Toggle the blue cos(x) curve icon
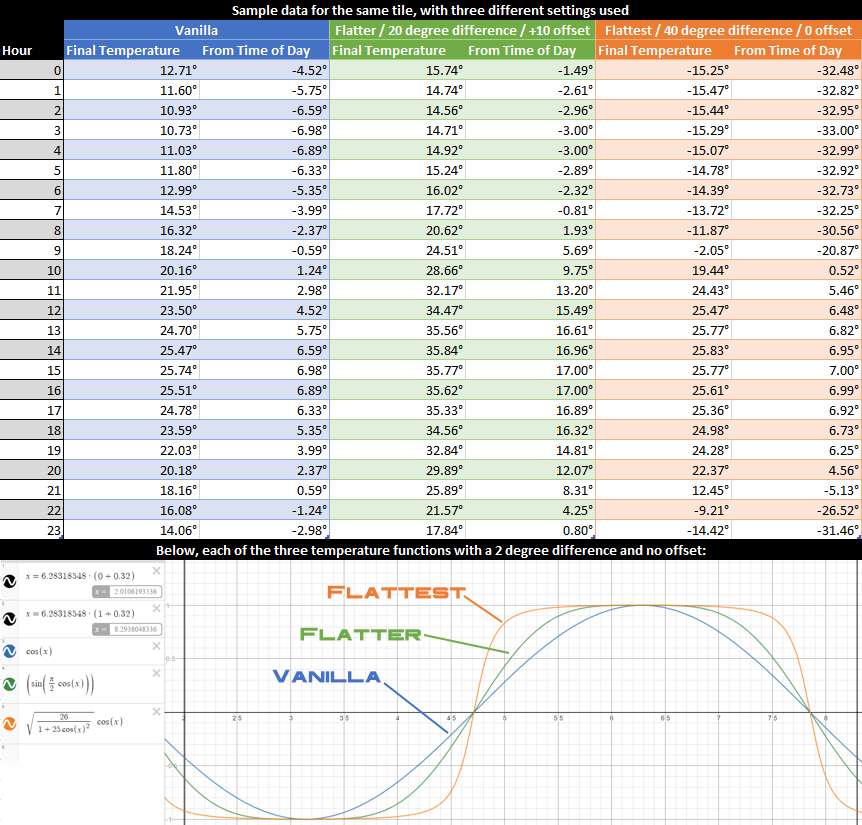 (x=9, y=651)
